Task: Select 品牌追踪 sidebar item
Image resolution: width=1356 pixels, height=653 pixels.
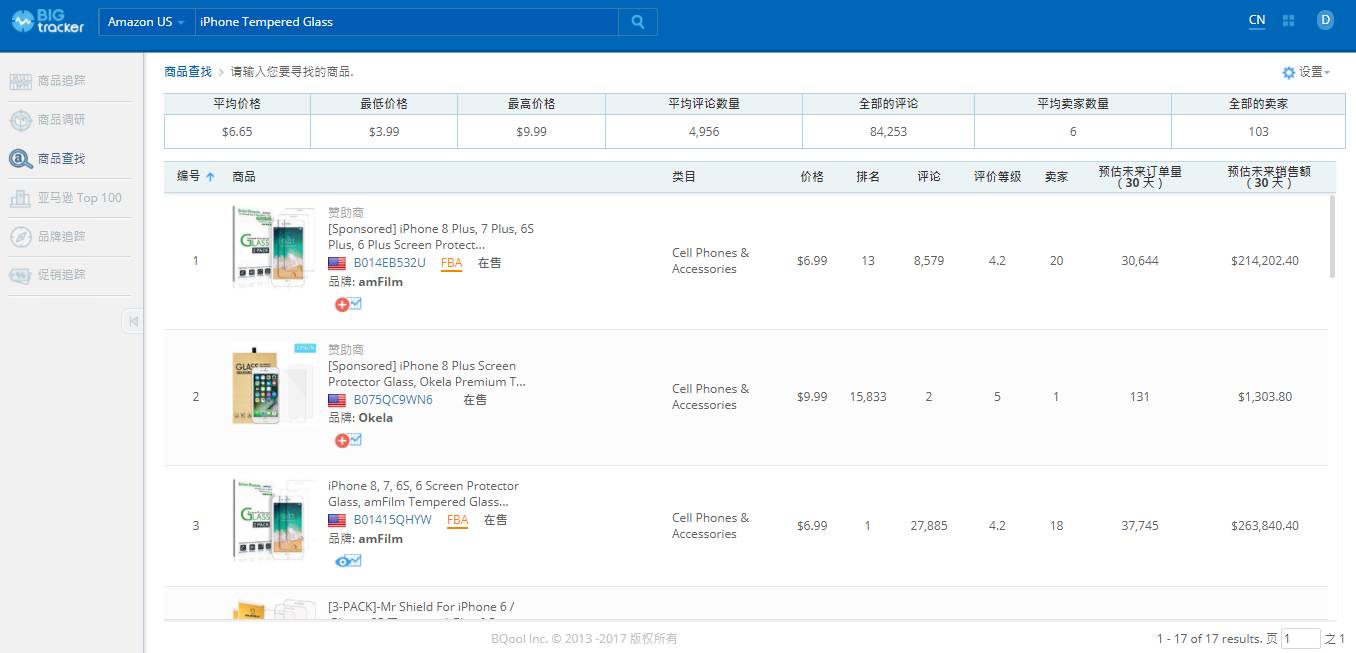Action: pyautogui.click(x=61, y=237)
